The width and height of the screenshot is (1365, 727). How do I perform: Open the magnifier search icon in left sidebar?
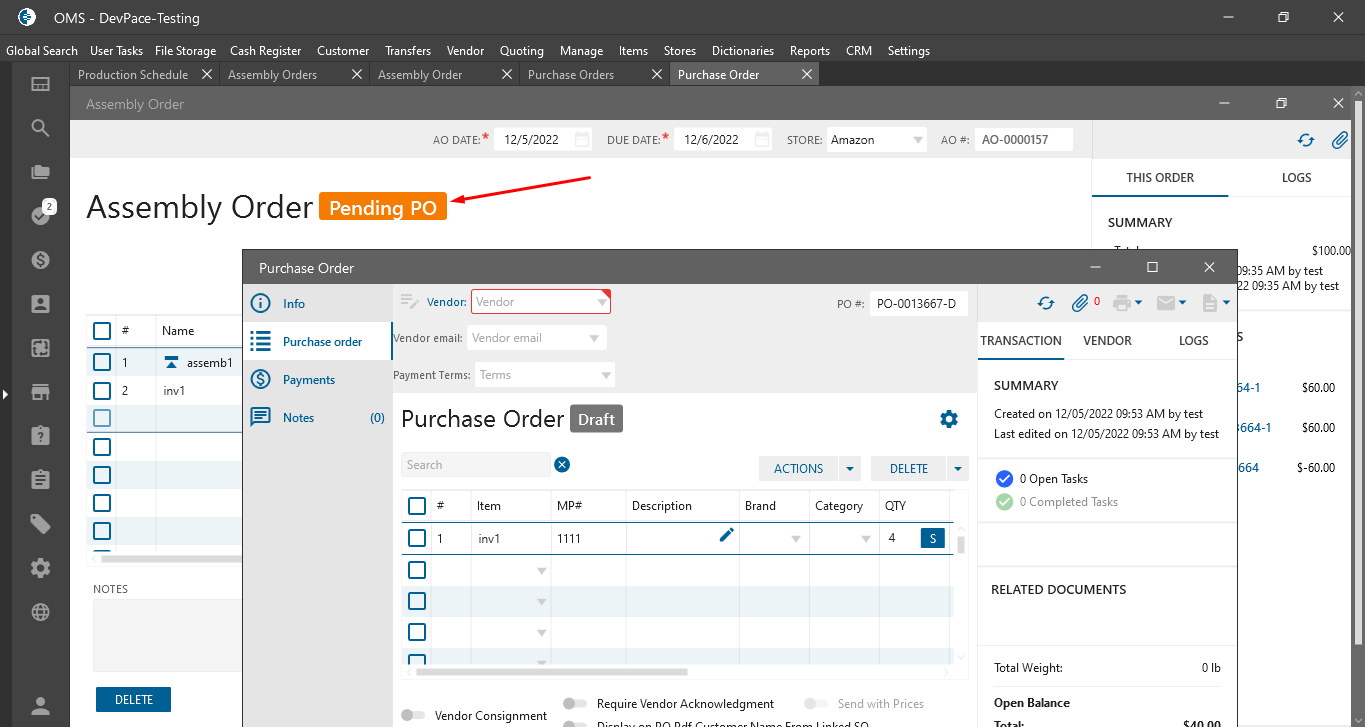(40, 128)
